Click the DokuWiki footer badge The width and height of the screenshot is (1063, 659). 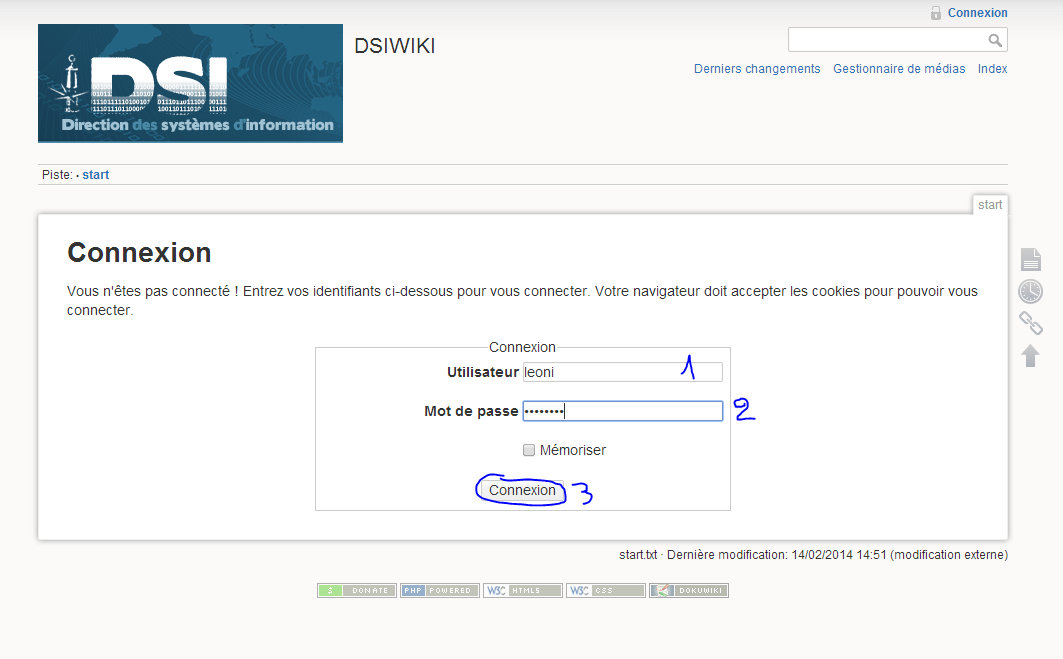click(x=688, y=591)
